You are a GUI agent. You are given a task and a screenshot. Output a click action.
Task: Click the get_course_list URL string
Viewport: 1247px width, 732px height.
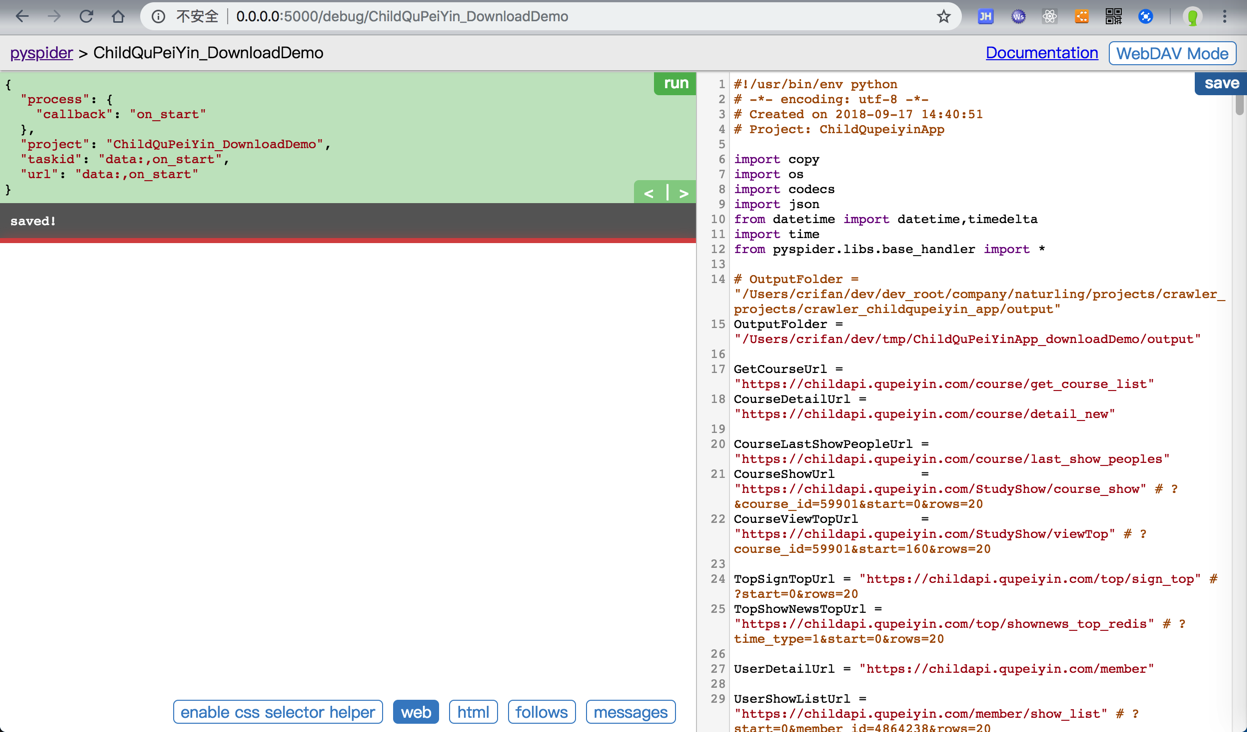click(944, 384)
